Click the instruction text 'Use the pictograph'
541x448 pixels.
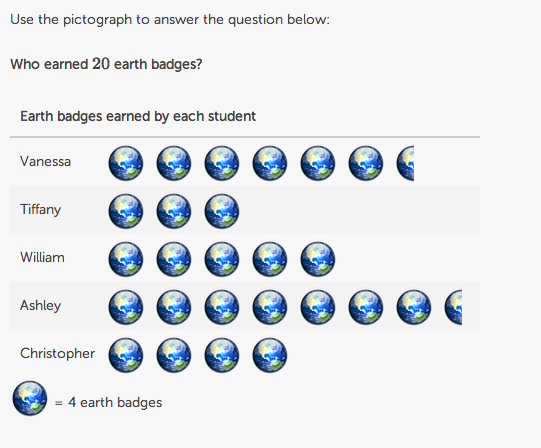[x=71, y=19]
